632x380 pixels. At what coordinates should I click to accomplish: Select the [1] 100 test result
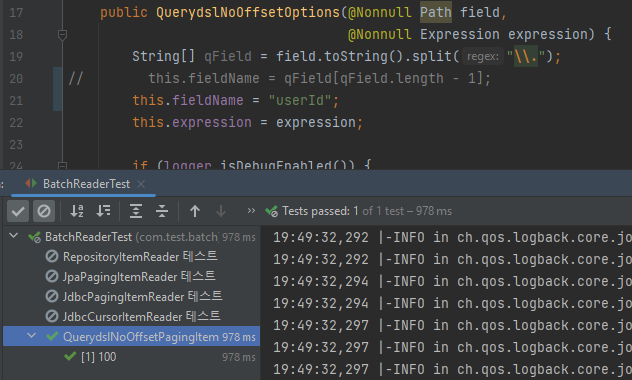tap(131, 357)
